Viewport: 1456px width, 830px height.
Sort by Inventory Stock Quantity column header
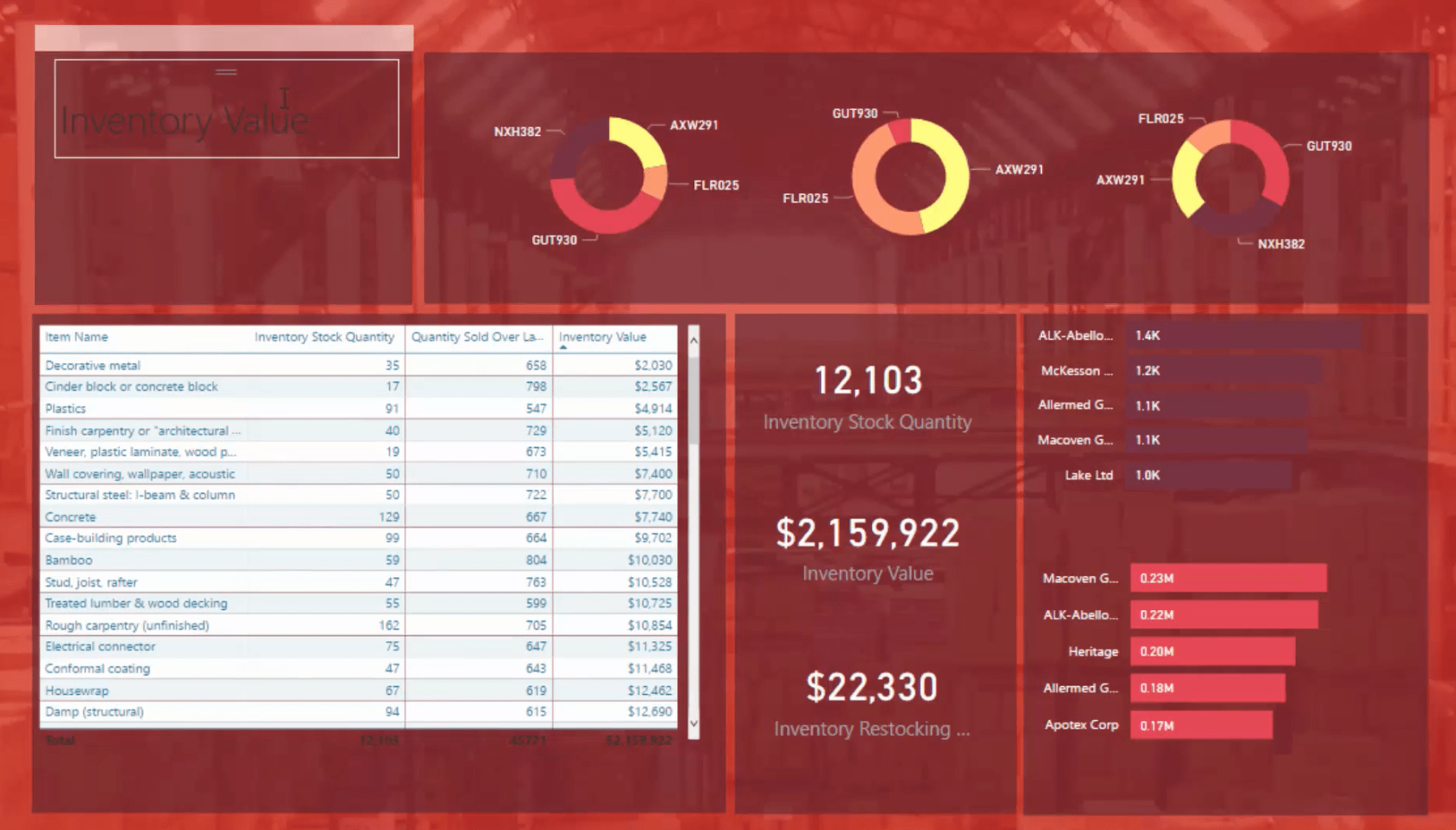point(324,337)
